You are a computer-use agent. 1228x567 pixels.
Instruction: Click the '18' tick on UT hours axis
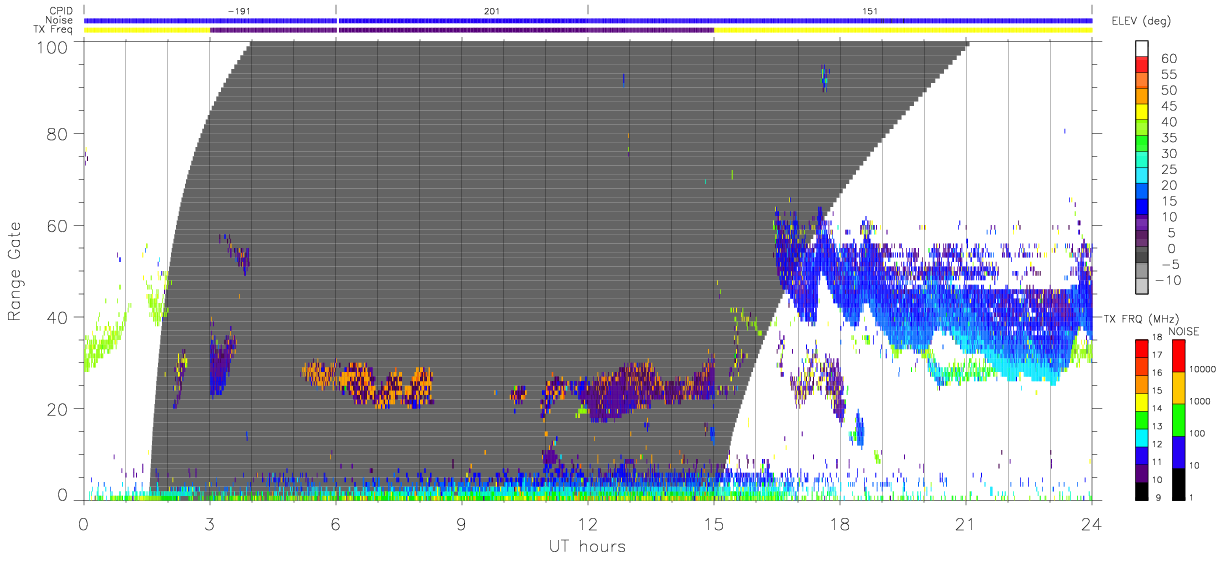click(x=840, y=522)
